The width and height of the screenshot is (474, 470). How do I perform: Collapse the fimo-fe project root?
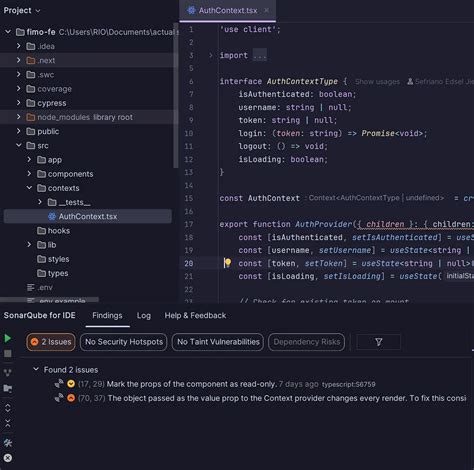8,32
